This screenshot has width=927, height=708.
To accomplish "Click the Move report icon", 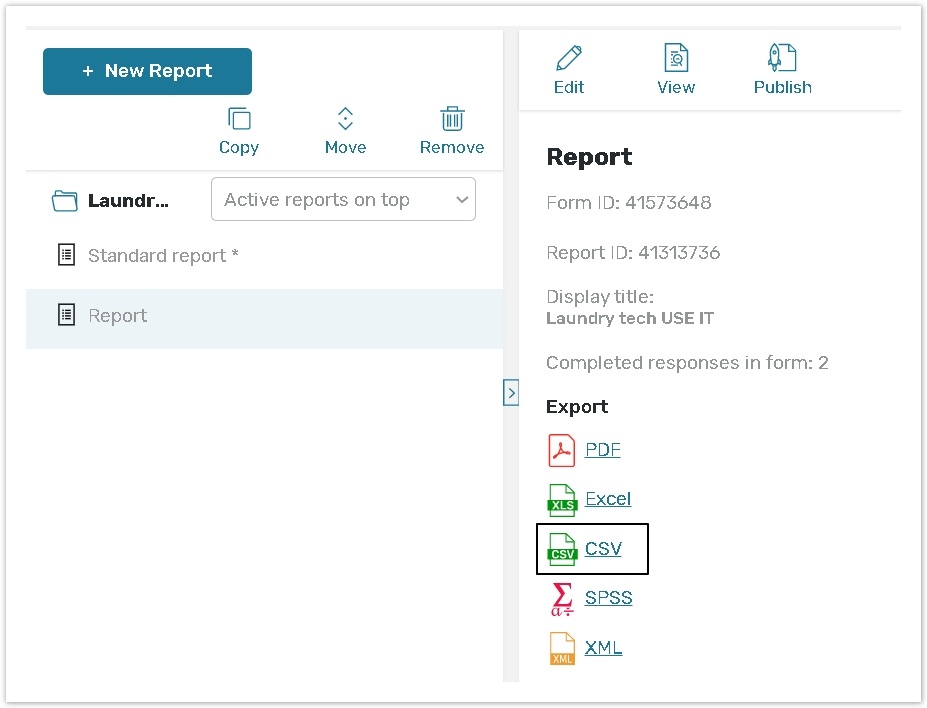I will [345, 120].
